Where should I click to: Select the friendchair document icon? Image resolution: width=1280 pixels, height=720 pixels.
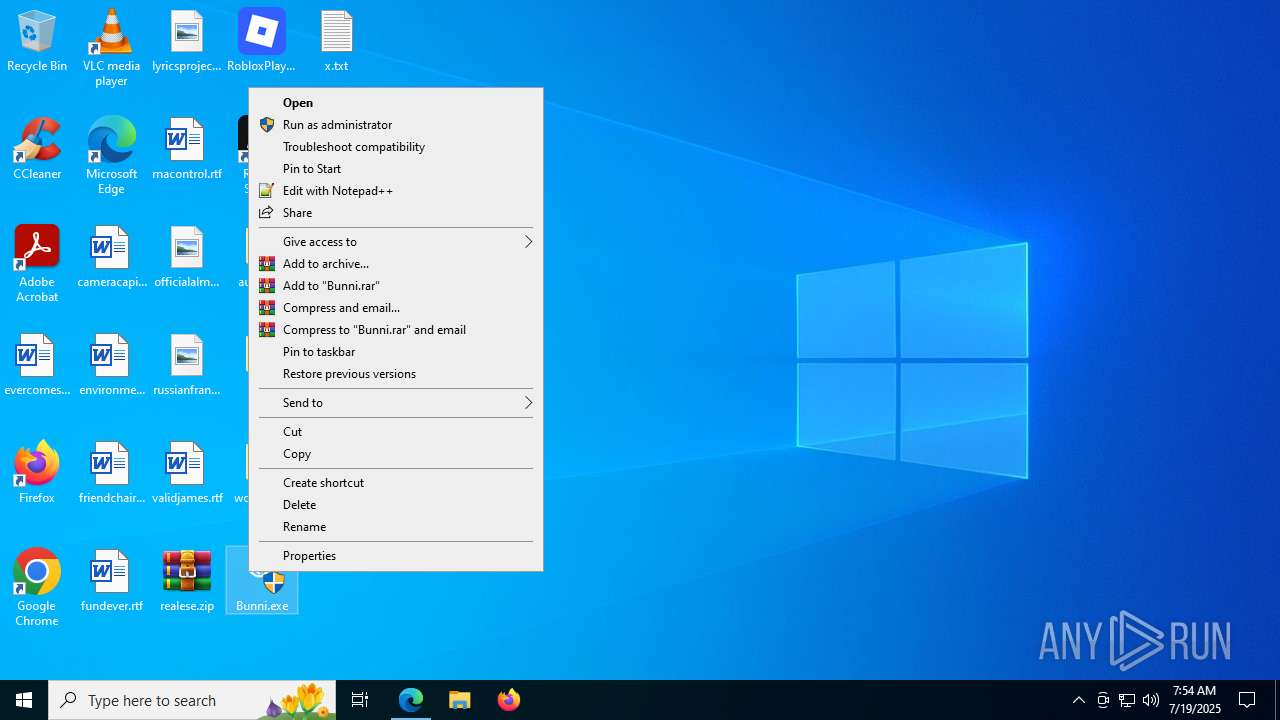pos(111,474)
